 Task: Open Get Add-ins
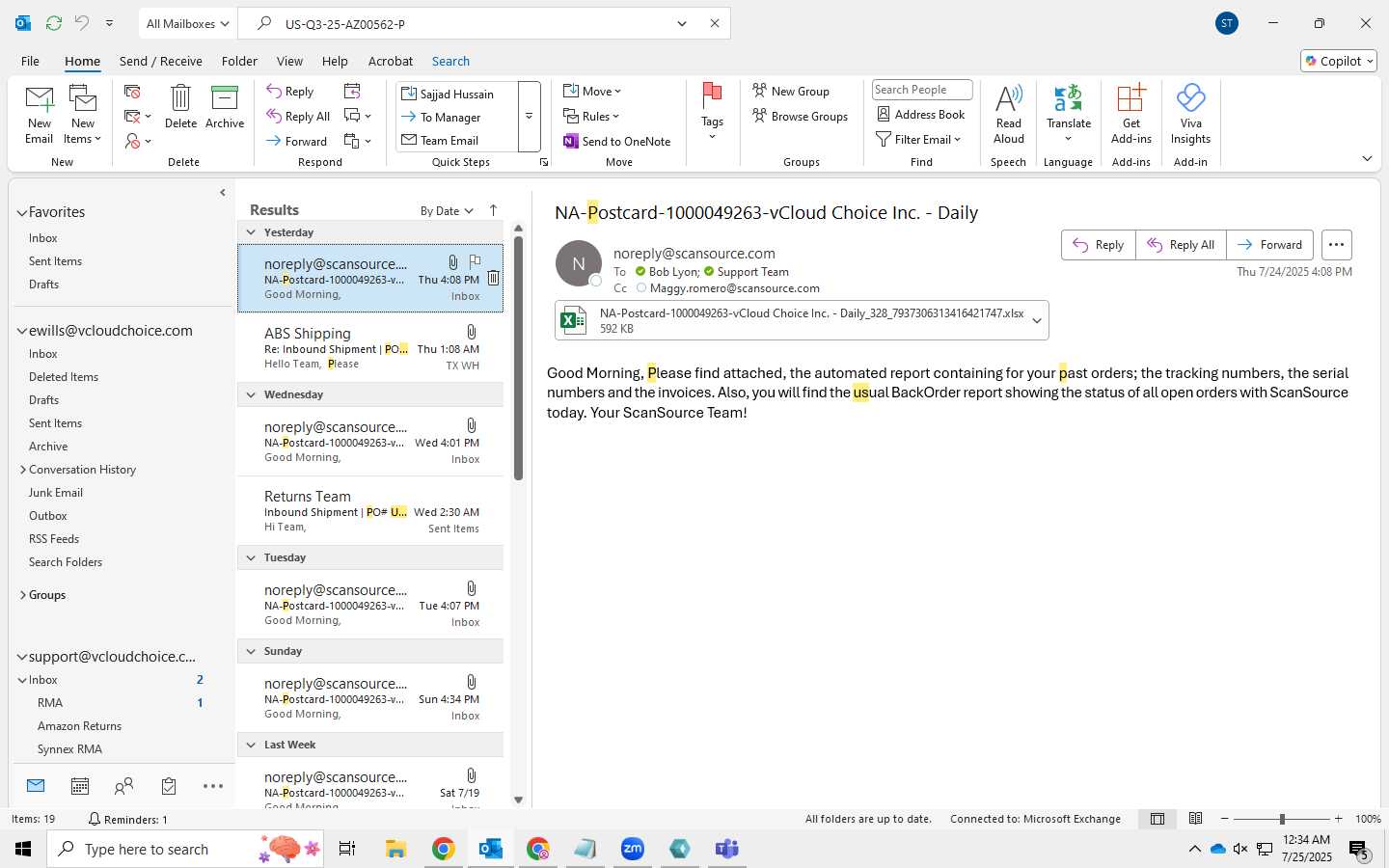pos(1131,114)
